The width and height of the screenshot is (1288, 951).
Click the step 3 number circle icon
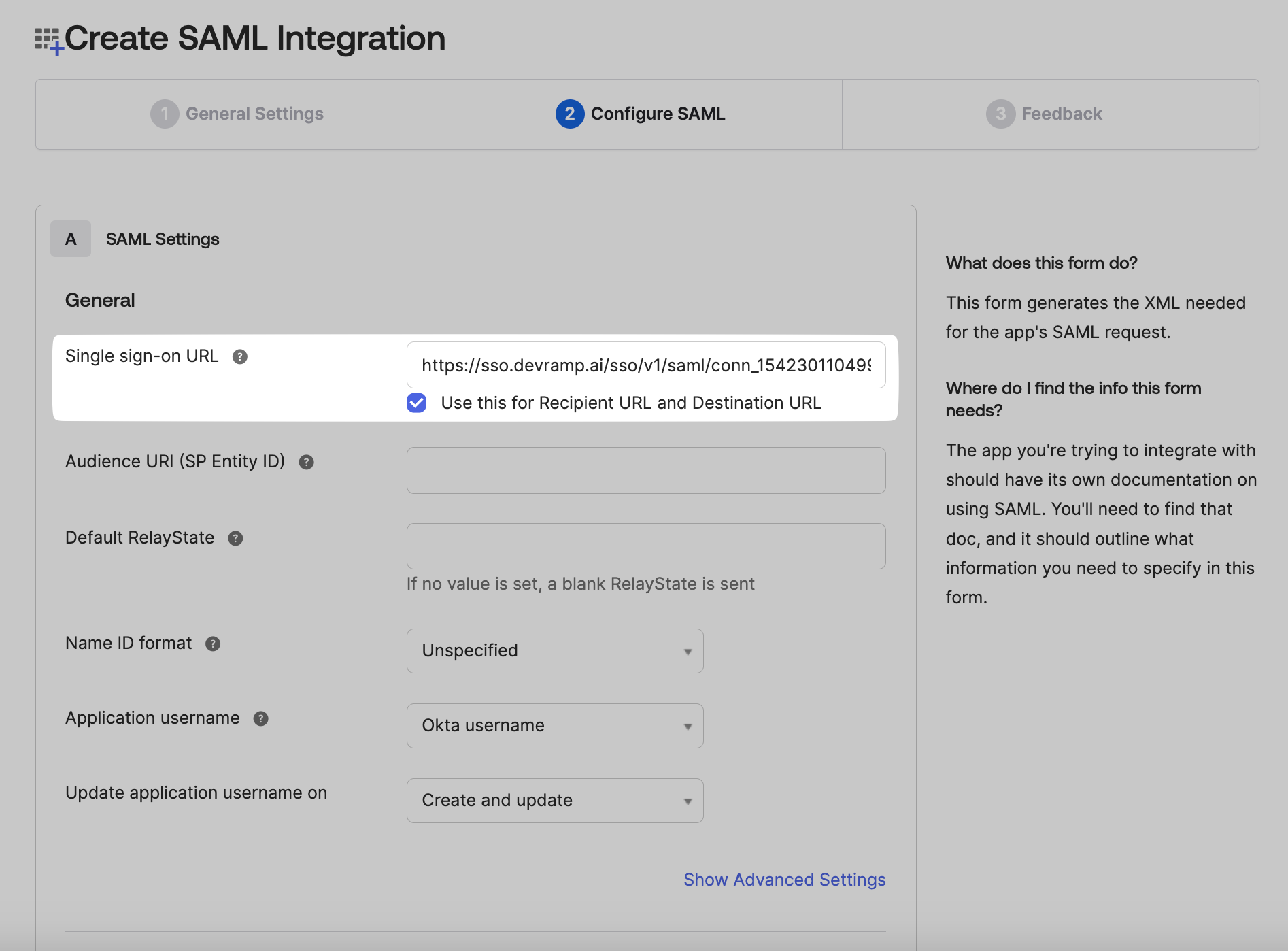pos(1000,114)
